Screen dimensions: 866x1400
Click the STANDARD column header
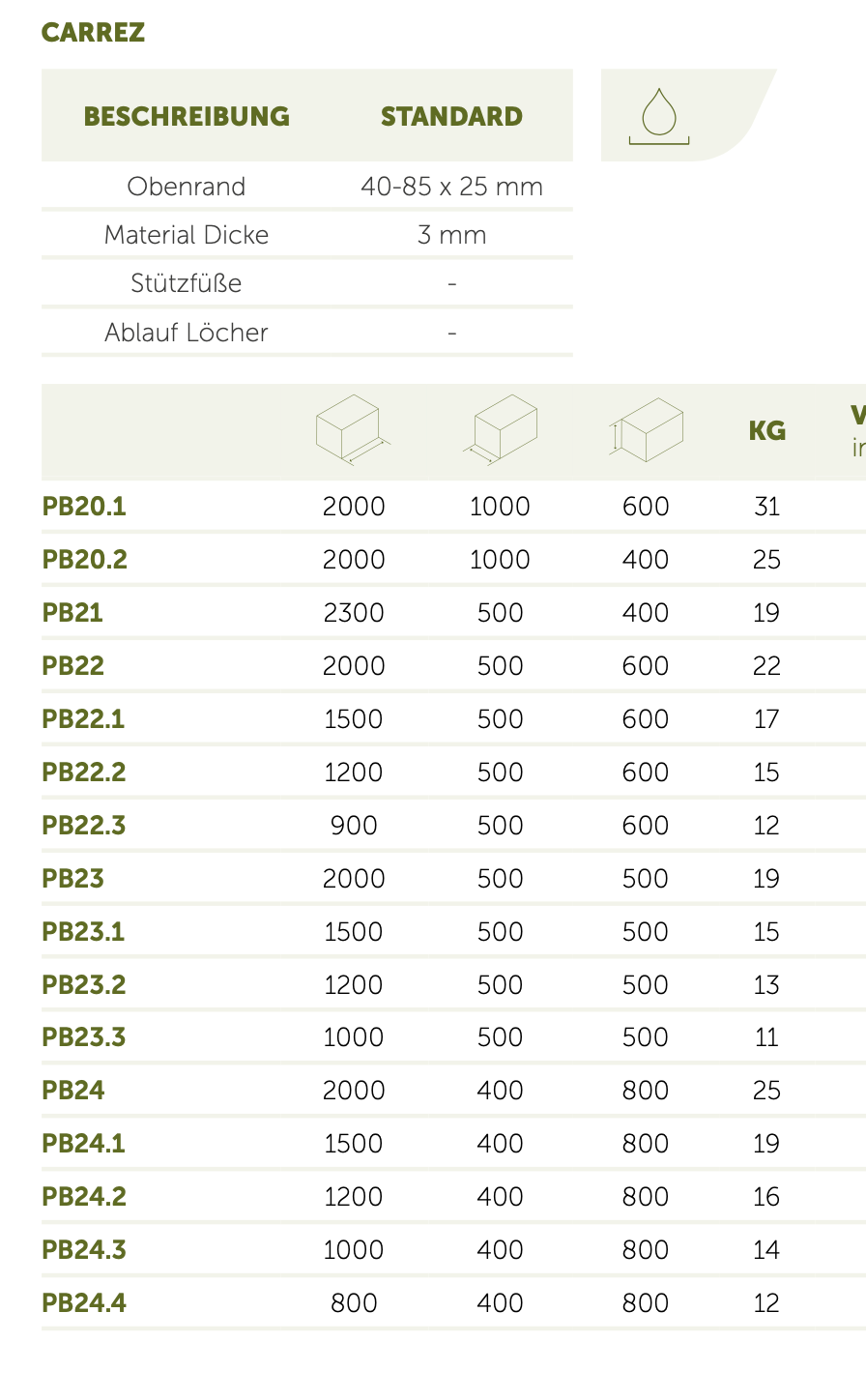tap(451, 117)
